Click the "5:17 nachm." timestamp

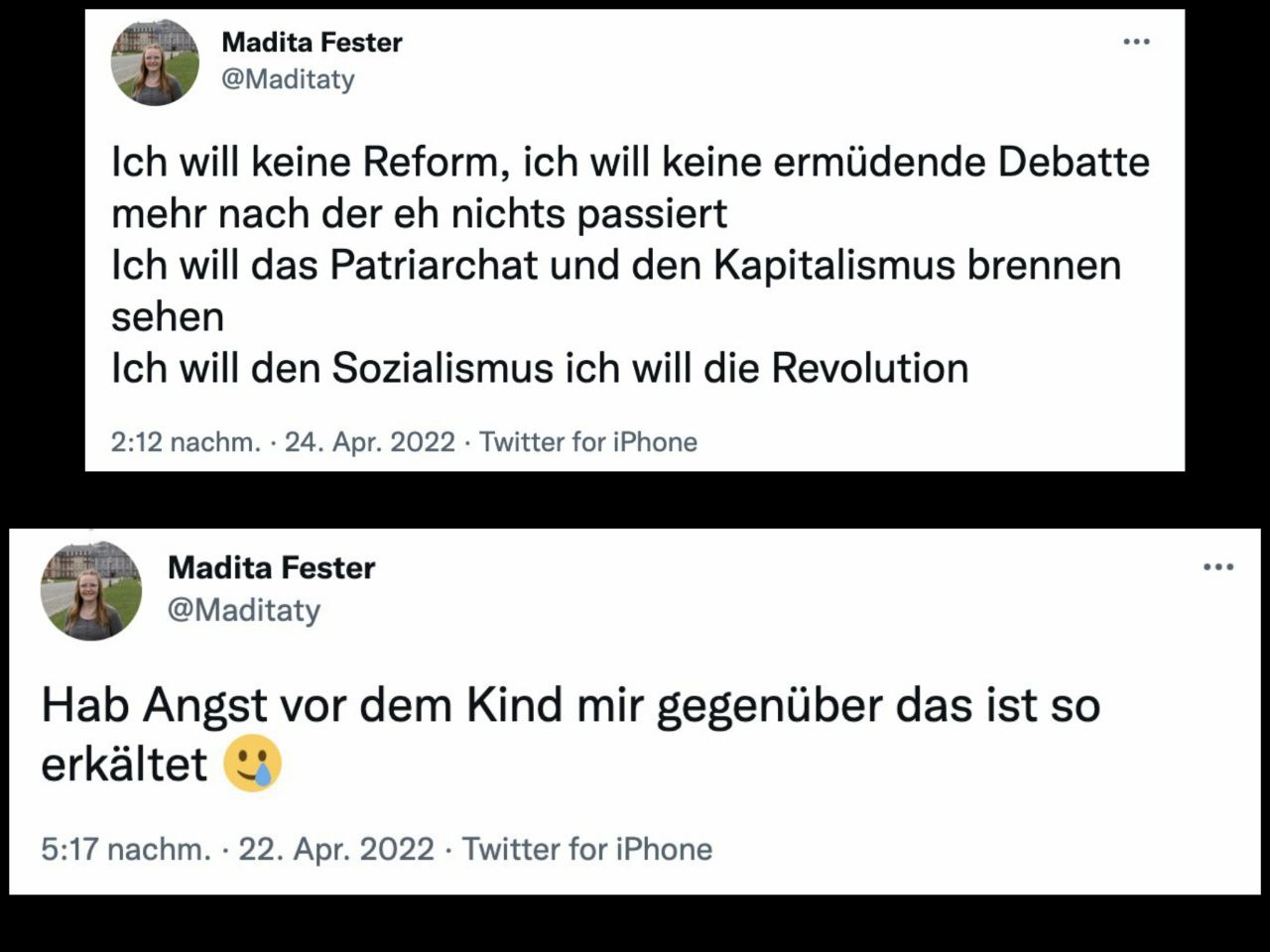(x=126, y=849)
